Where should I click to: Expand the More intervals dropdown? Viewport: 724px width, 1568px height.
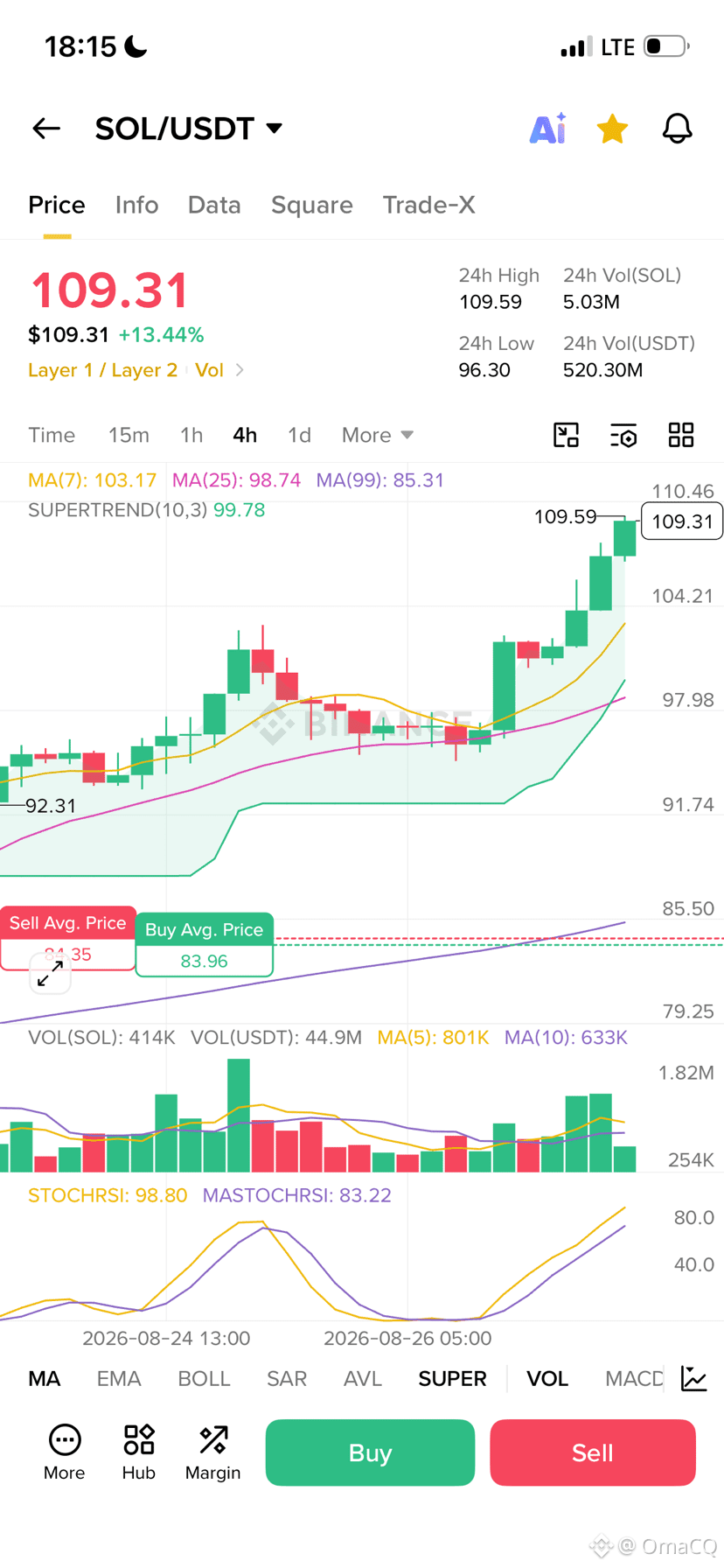click(378, 435)
